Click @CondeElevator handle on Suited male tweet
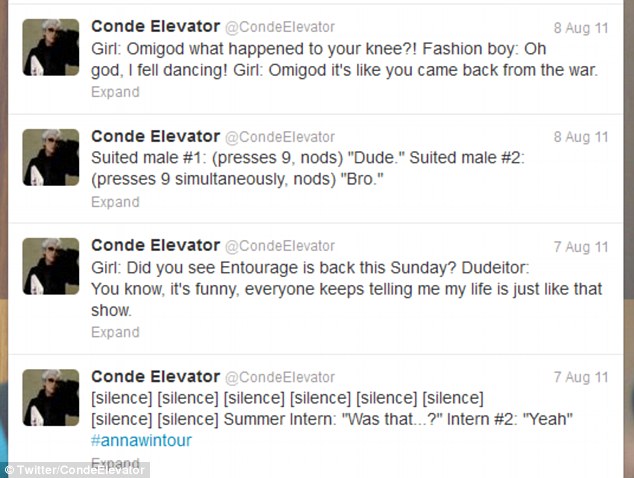This screenshot has width=634, height=478. click(281, 137)
